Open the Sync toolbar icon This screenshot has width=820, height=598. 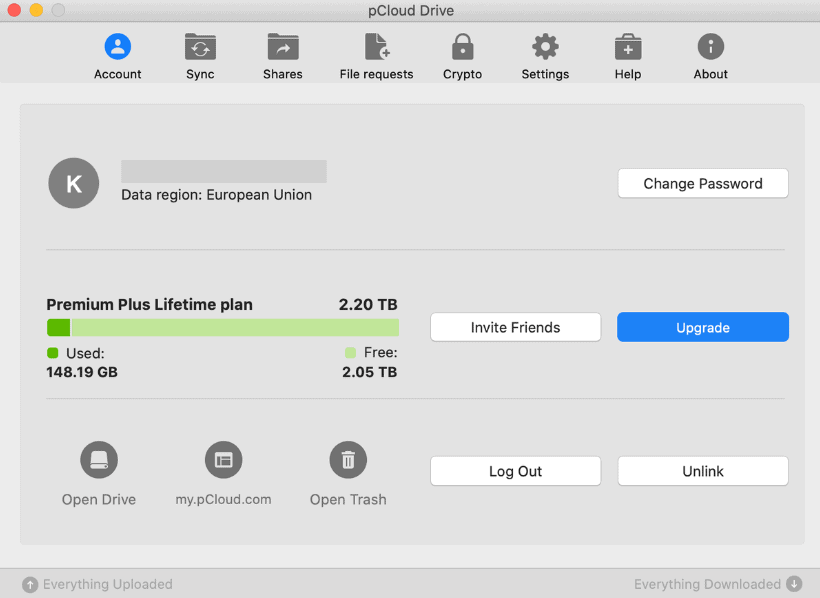tap(200, 47)
